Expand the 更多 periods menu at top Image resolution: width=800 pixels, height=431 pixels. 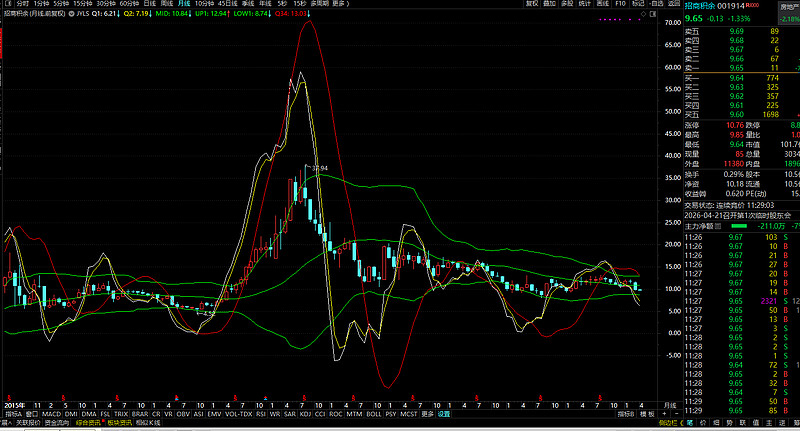(340, 4)
